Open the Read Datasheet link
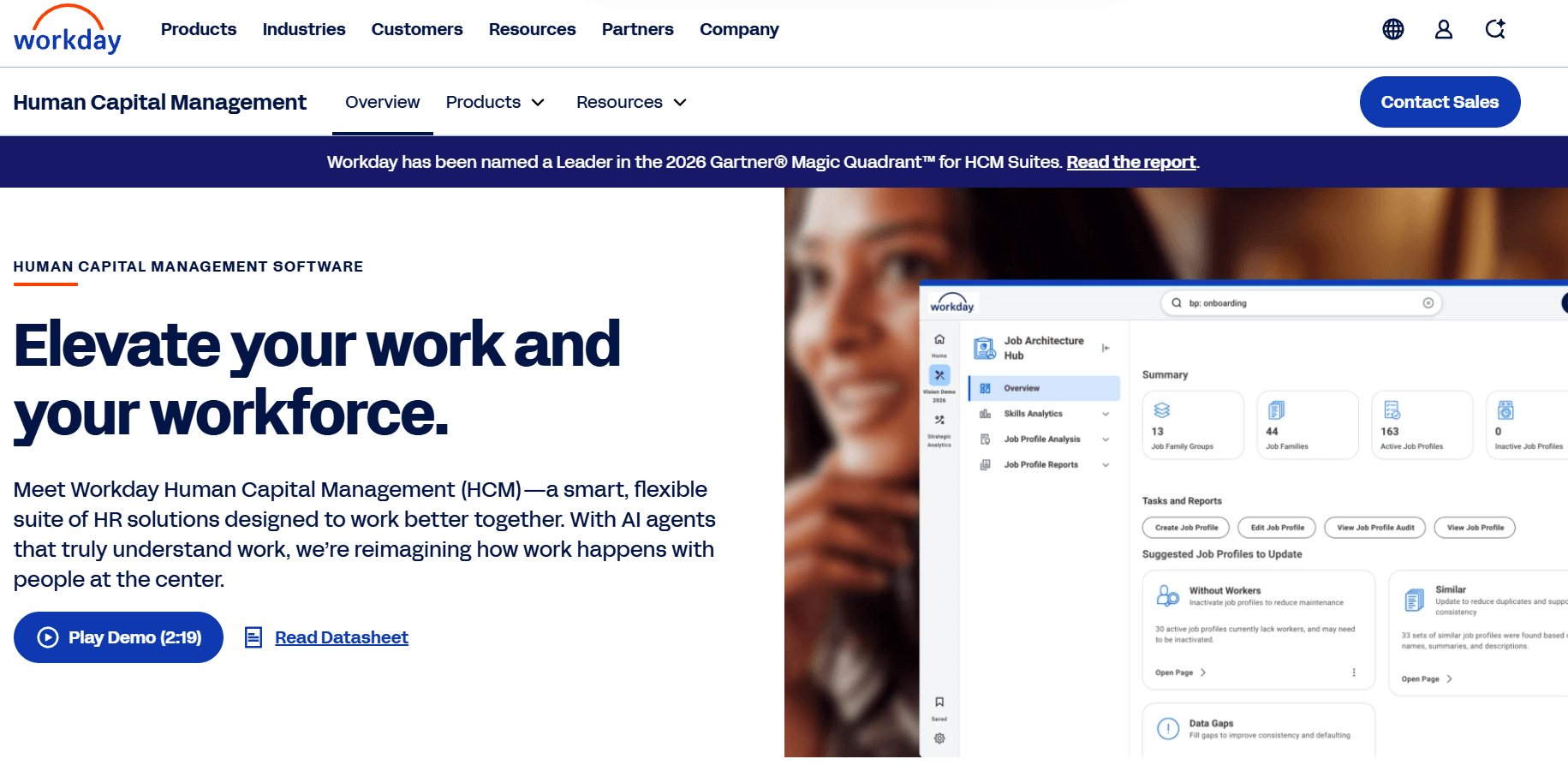Image resolution: width=1568 pixels, height=771 pixels. point(342,637)
